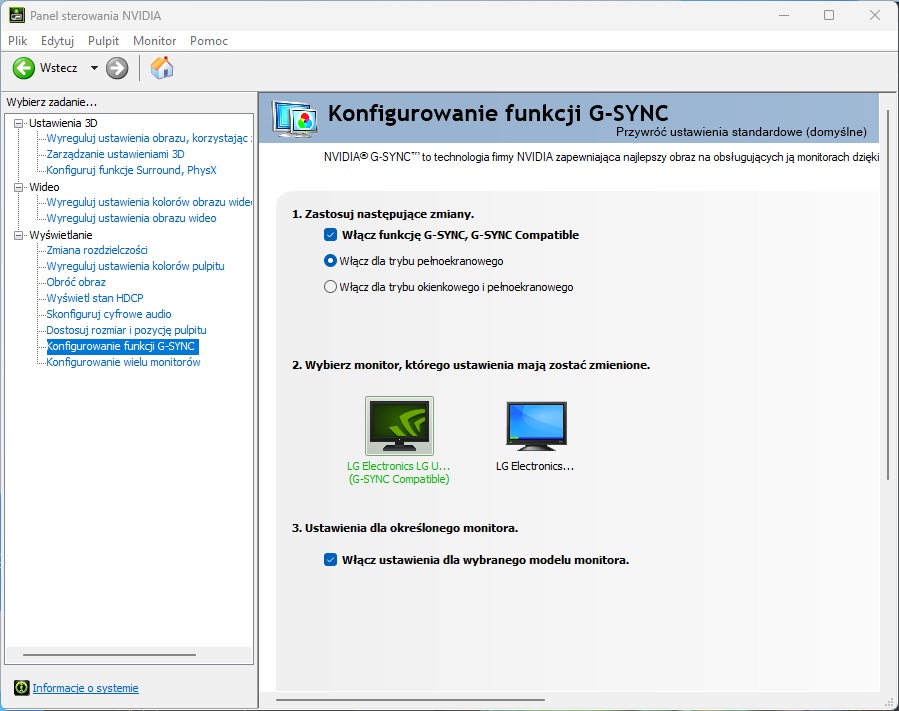This screenshot has width=899, height=711.
Task: Open Zarządzanie ustawieniami 3D
Action: coord(115,154)
